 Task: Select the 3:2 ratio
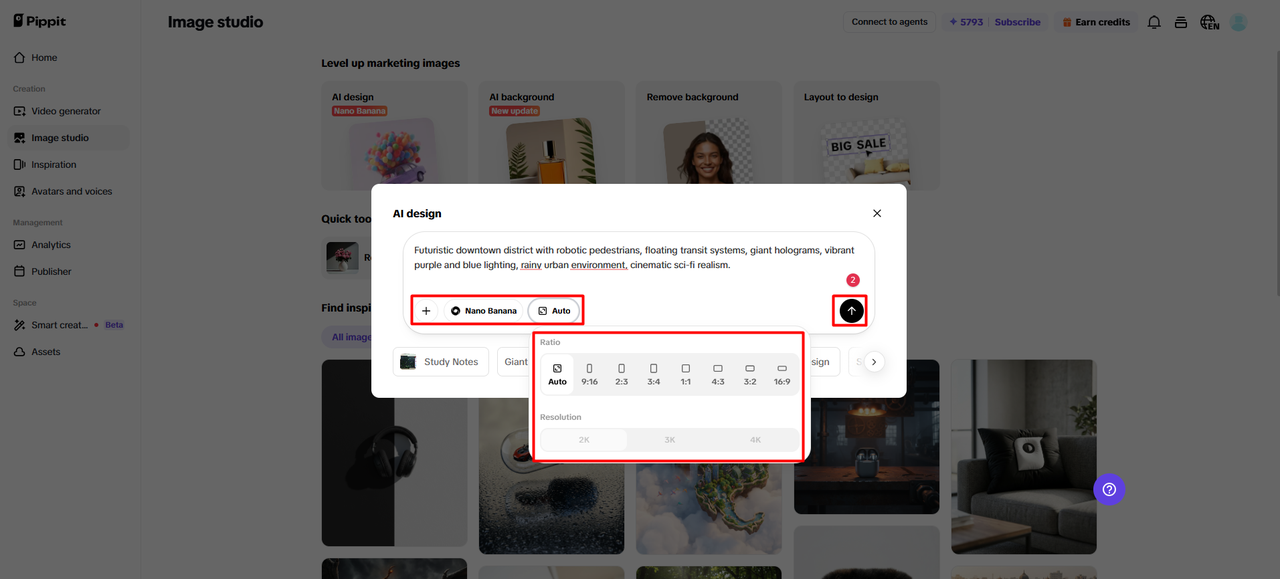point(749,374)
